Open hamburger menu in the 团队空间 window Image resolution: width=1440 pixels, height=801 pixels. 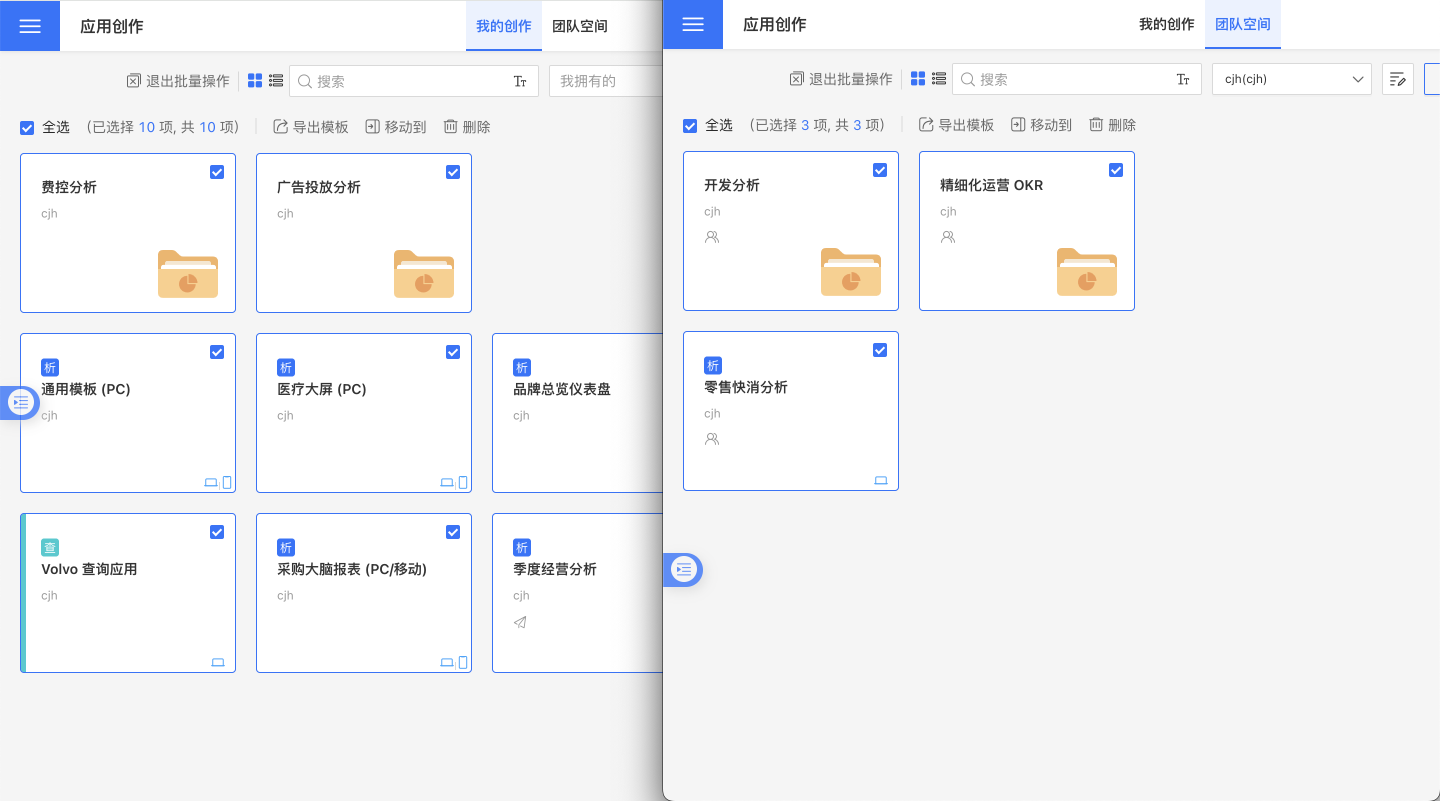[x=693, y=24]
